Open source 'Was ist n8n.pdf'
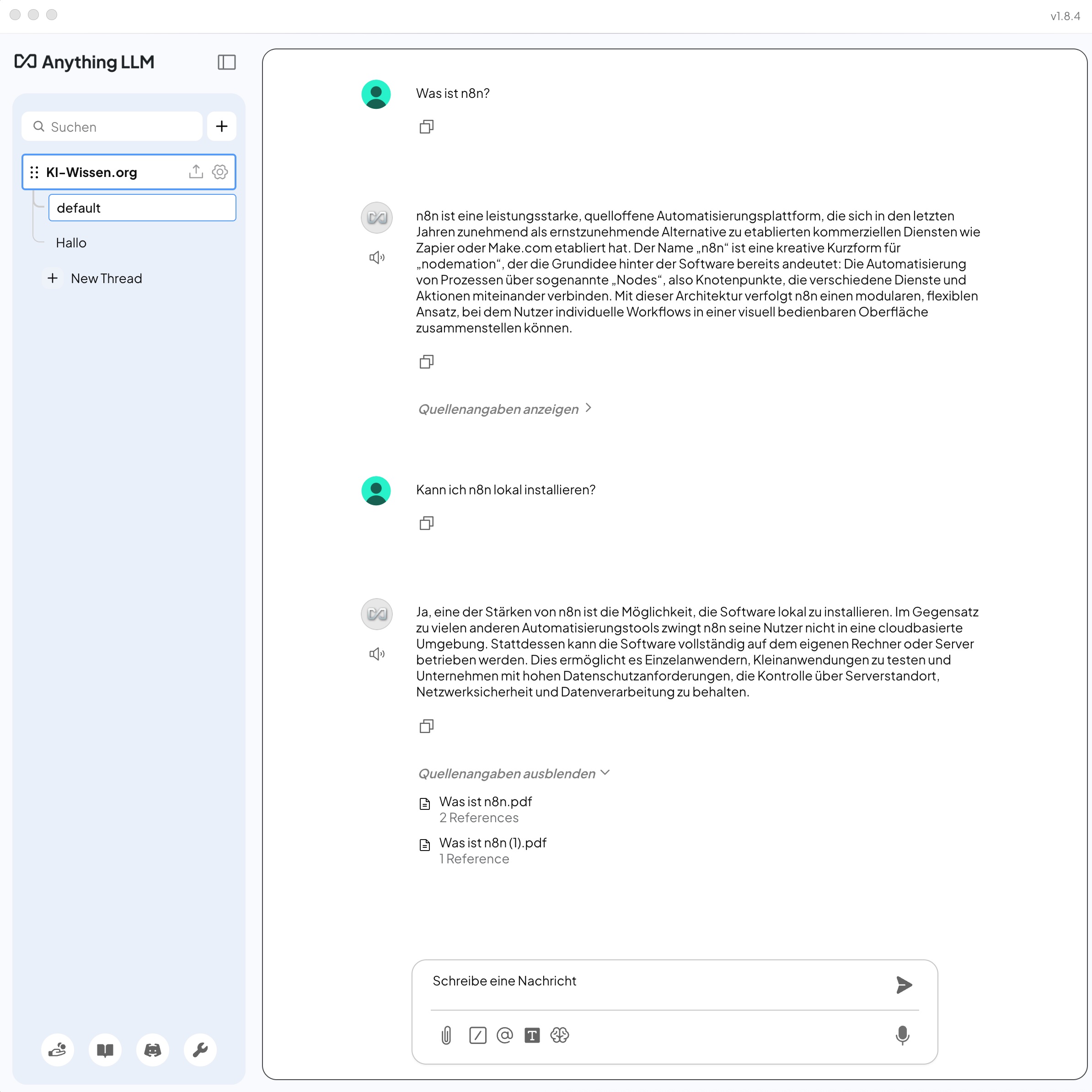This screenshot has height=1092, width=1092. click(x=486, y=802)
